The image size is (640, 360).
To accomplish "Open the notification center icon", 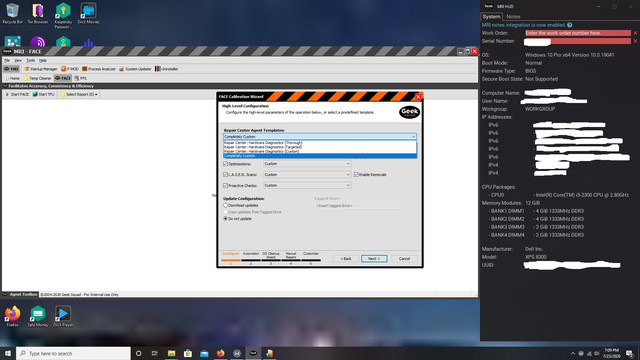I will click(629, 353).
